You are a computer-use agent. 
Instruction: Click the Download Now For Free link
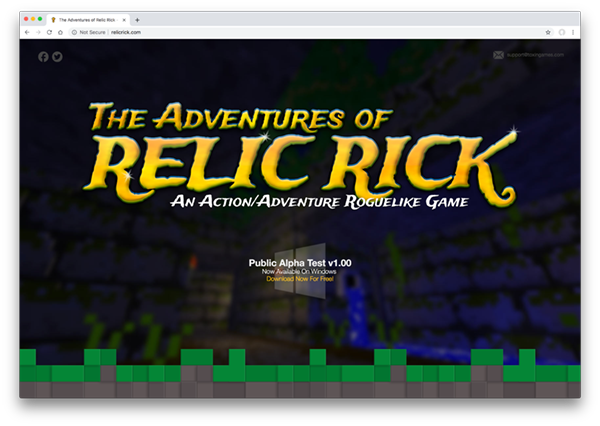tap(300, 279)
